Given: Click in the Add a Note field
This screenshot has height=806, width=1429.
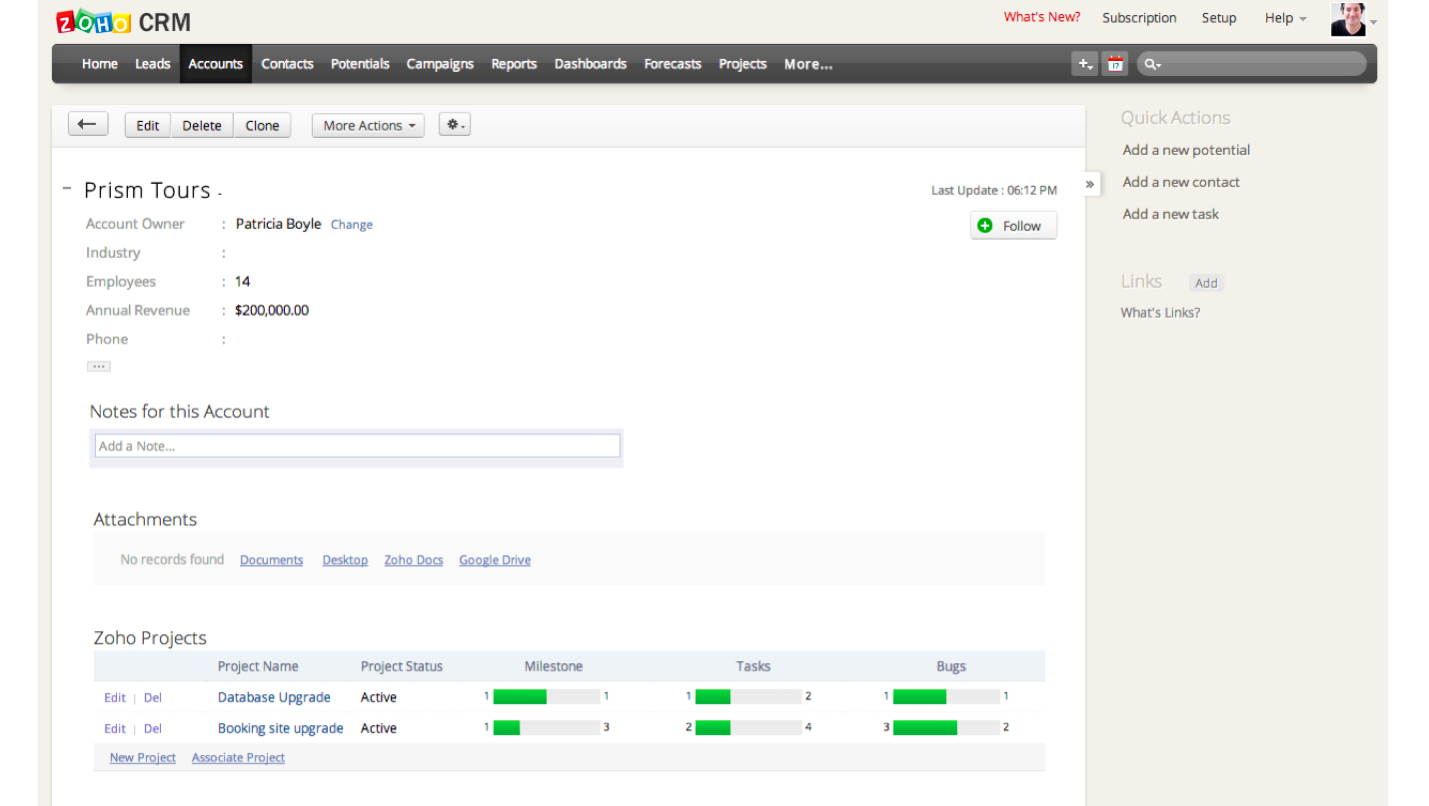Looking at the screenshot, I should [357, 446].
